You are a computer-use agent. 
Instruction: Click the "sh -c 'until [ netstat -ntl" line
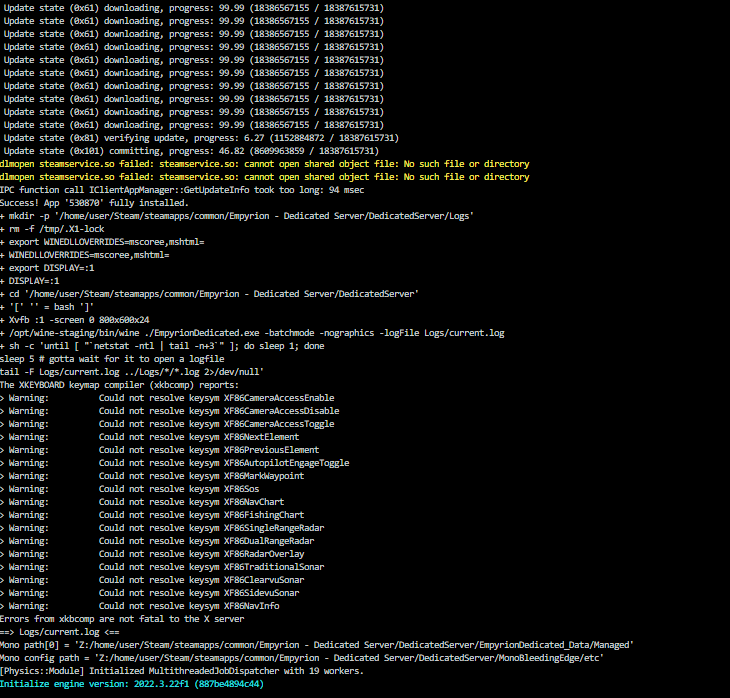pos(162,346)
